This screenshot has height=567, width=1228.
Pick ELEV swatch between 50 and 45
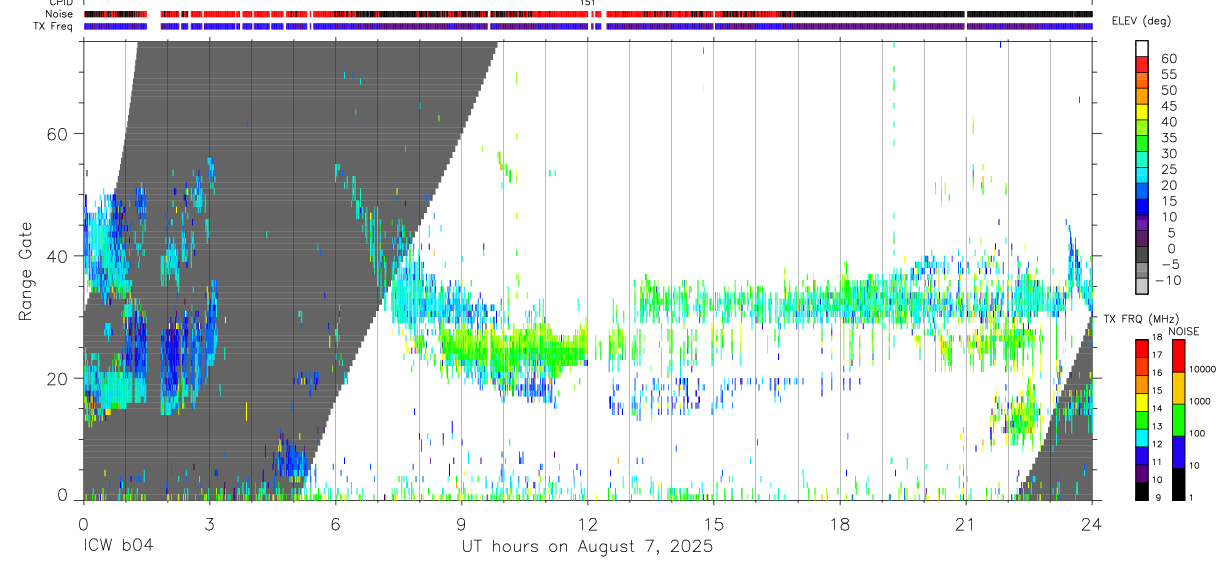tap(1142, 96)
